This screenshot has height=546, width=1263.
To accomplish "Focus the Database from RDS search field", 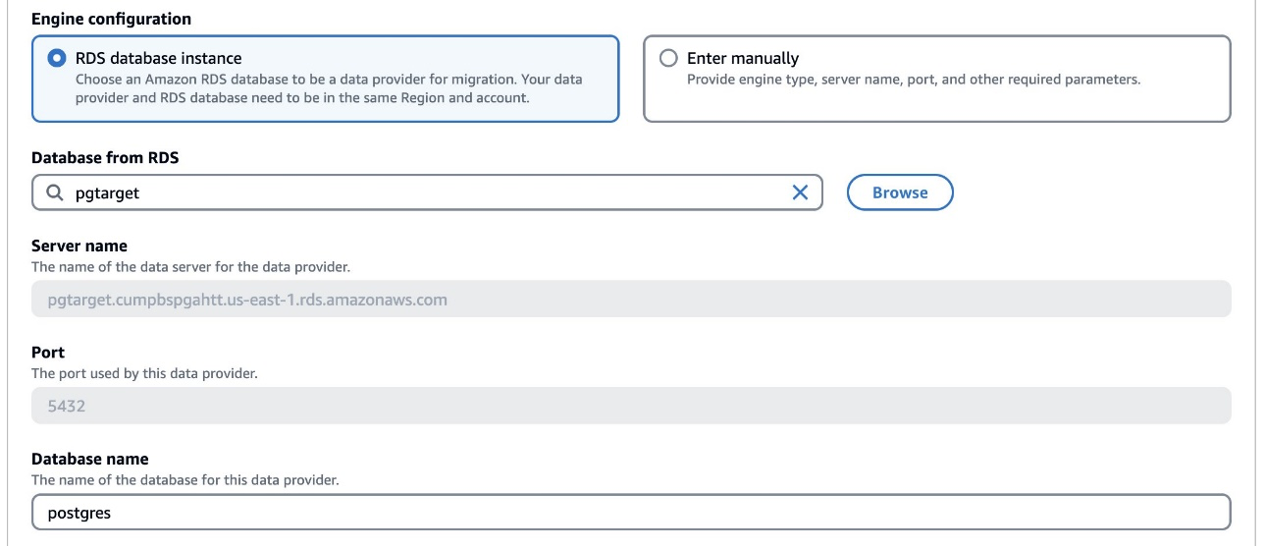I will pos(420,193).
